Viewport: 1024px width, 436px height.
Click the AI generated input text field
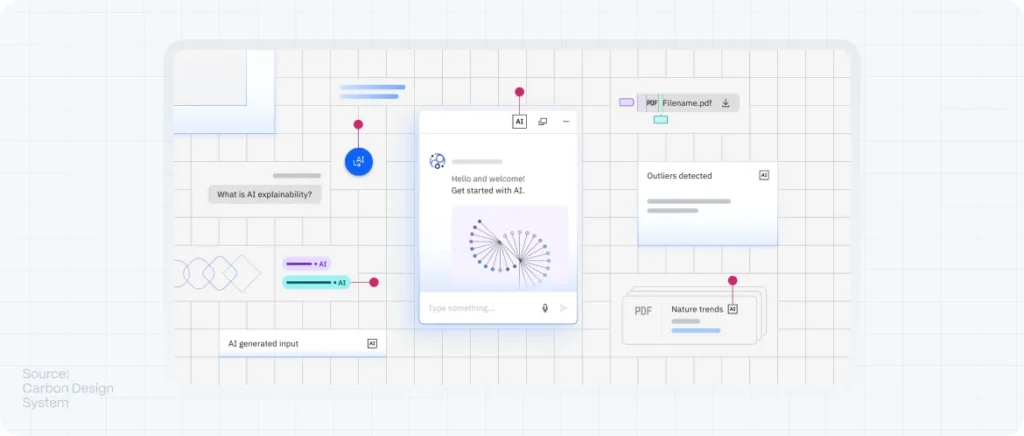[290, 343]
